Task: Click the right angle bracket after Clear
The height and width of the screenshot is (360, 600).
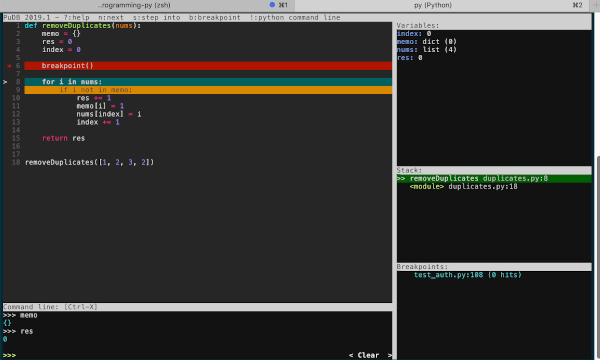Action: pyautogui.click(x=390, y=355)
